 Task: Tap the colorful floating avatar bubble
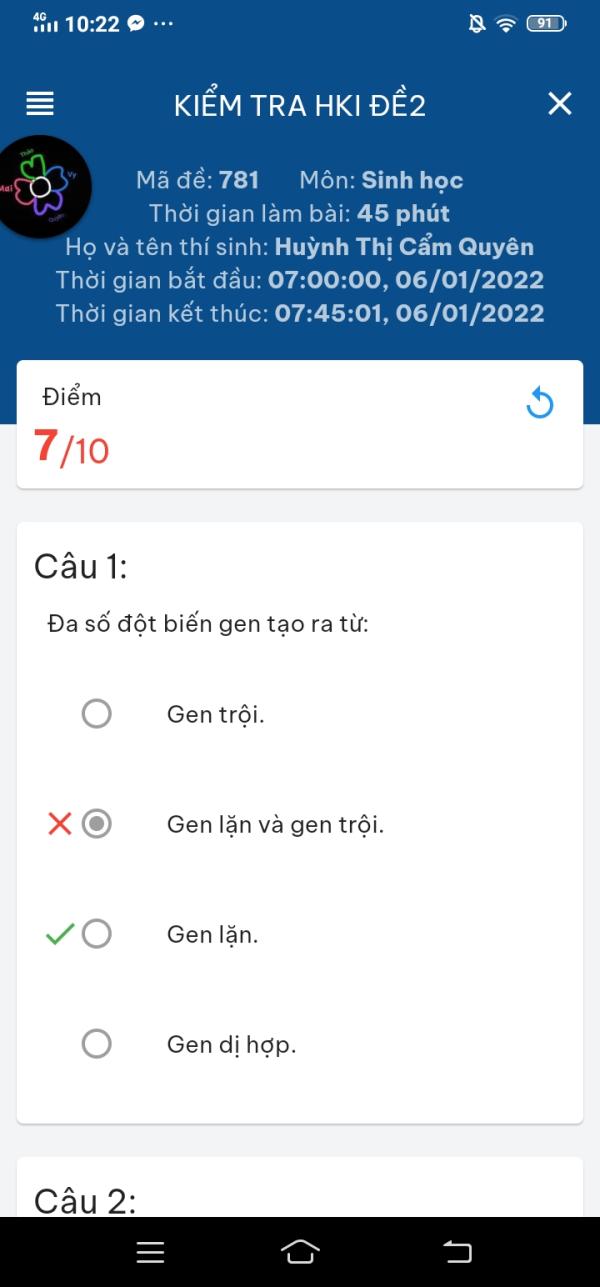pyautogui.click(x=42, y=186)
